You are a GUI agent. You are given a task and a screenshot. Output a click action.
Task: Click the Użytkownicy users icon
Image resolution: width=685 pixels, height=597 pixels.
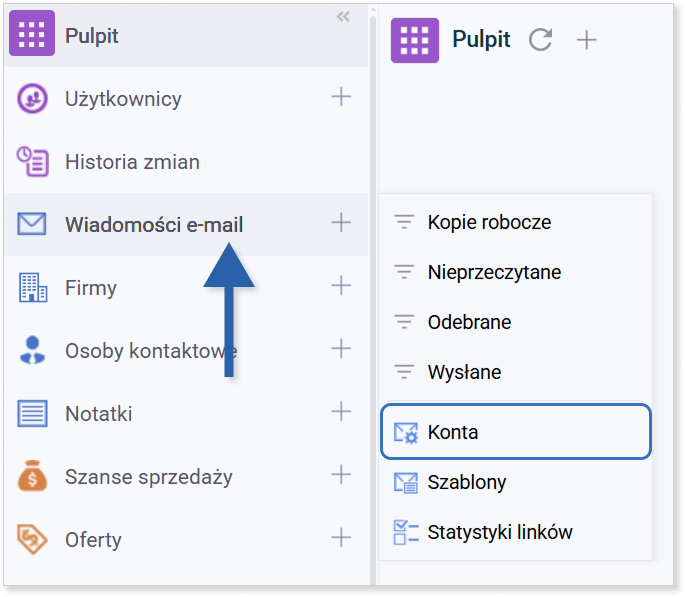32,99
